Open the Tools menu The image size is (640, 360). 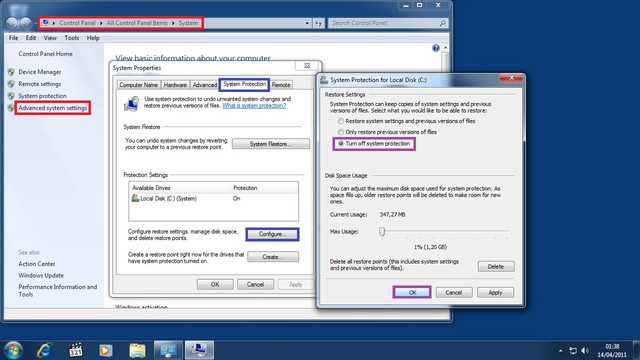coord(71,38)
